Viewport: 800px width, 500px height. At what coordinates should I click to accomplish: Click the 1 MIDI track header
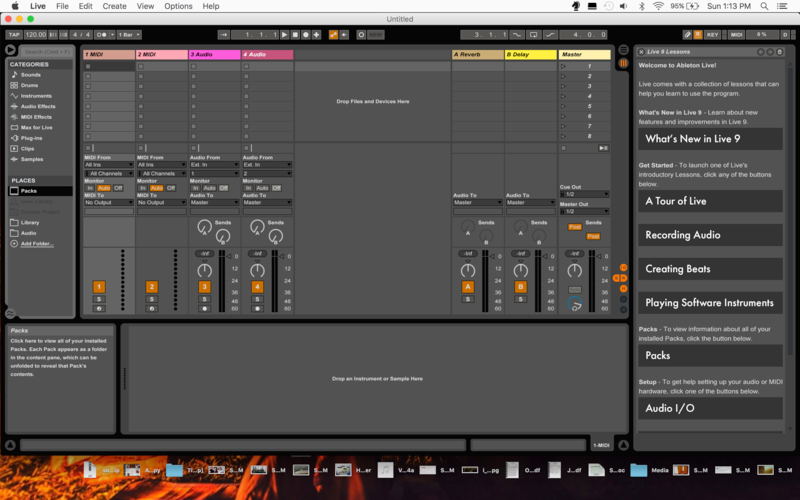tap(109, 54)
